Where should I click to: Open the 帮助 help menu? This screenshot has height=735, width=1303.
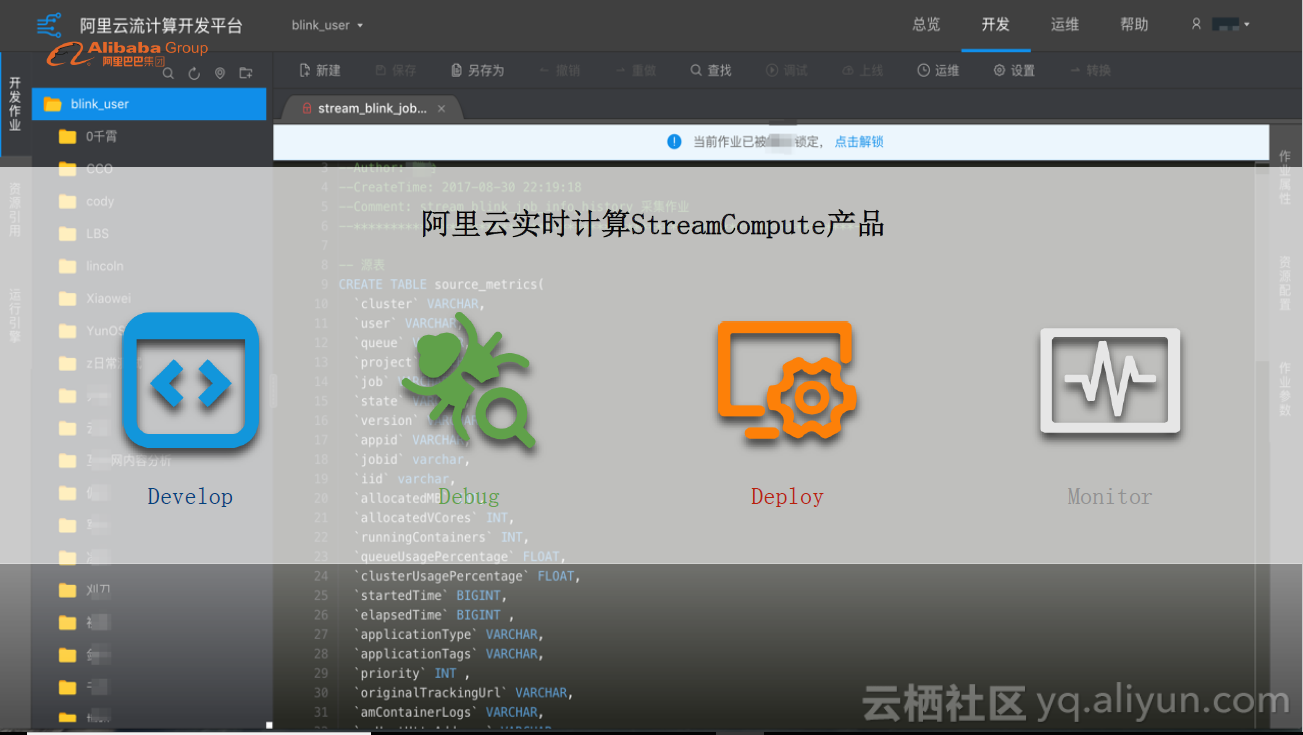[x=1134, y=25]
